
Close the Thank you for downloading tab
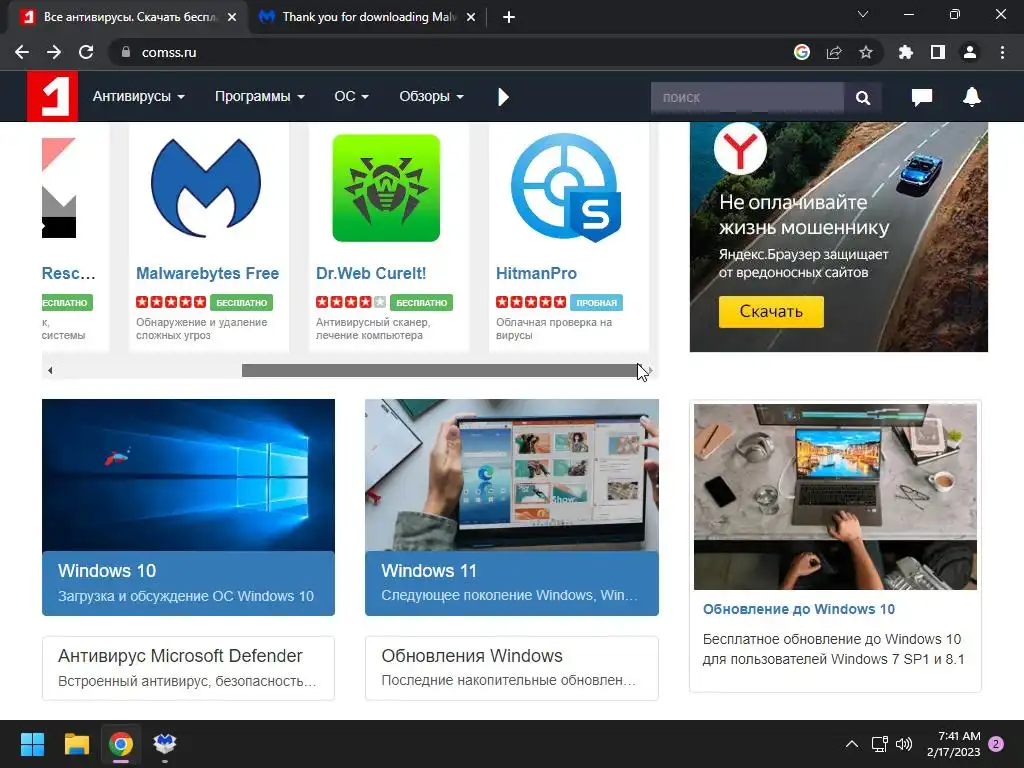click(471, 18)
